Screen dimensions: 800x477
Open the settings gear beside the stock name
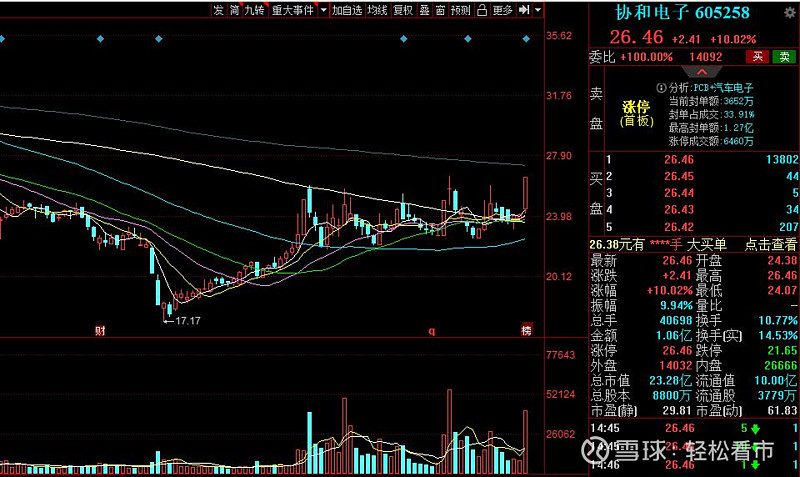click(x=789, y=12)
